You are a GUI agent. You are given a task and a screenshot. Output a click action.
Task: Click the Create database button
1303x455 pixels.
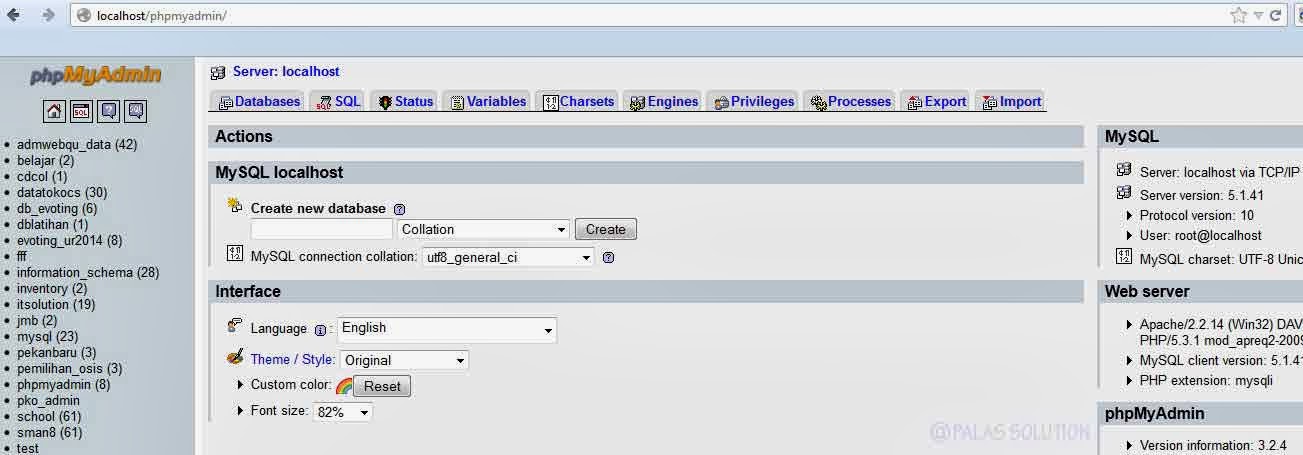[606, 229]
